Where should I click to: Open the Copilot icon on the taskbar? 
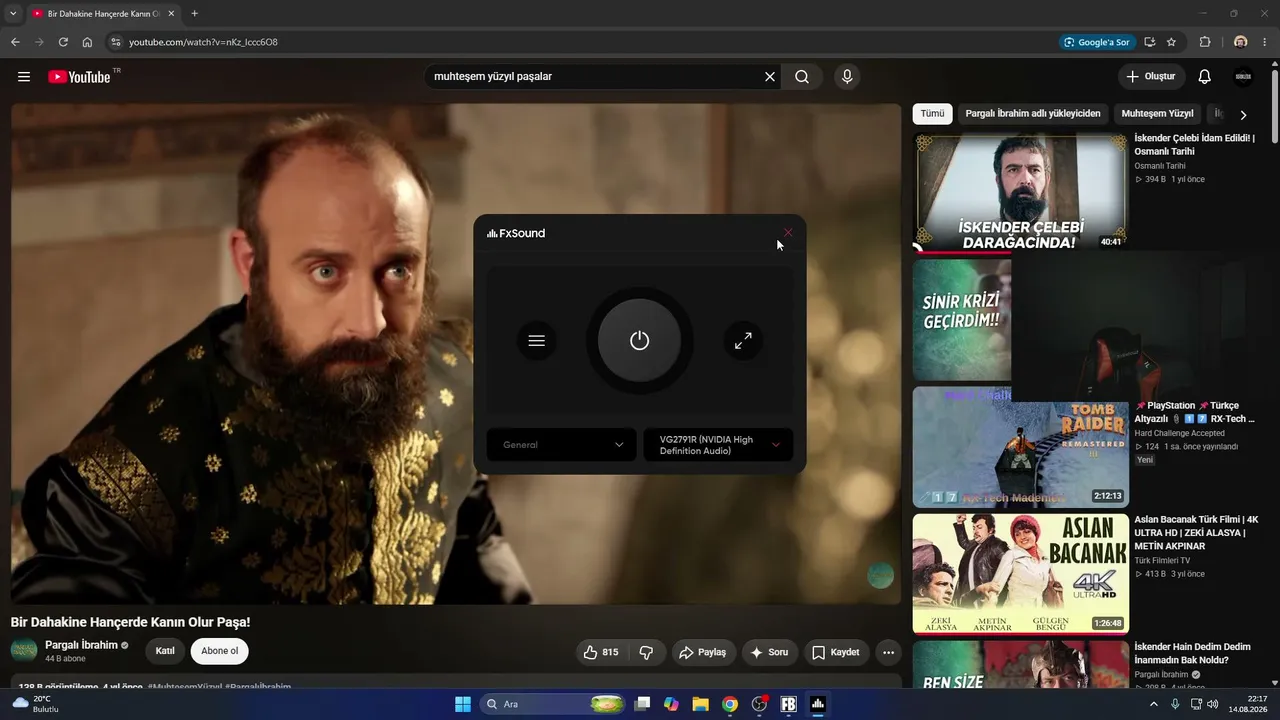pyautogui.click(x=671, y=704)
